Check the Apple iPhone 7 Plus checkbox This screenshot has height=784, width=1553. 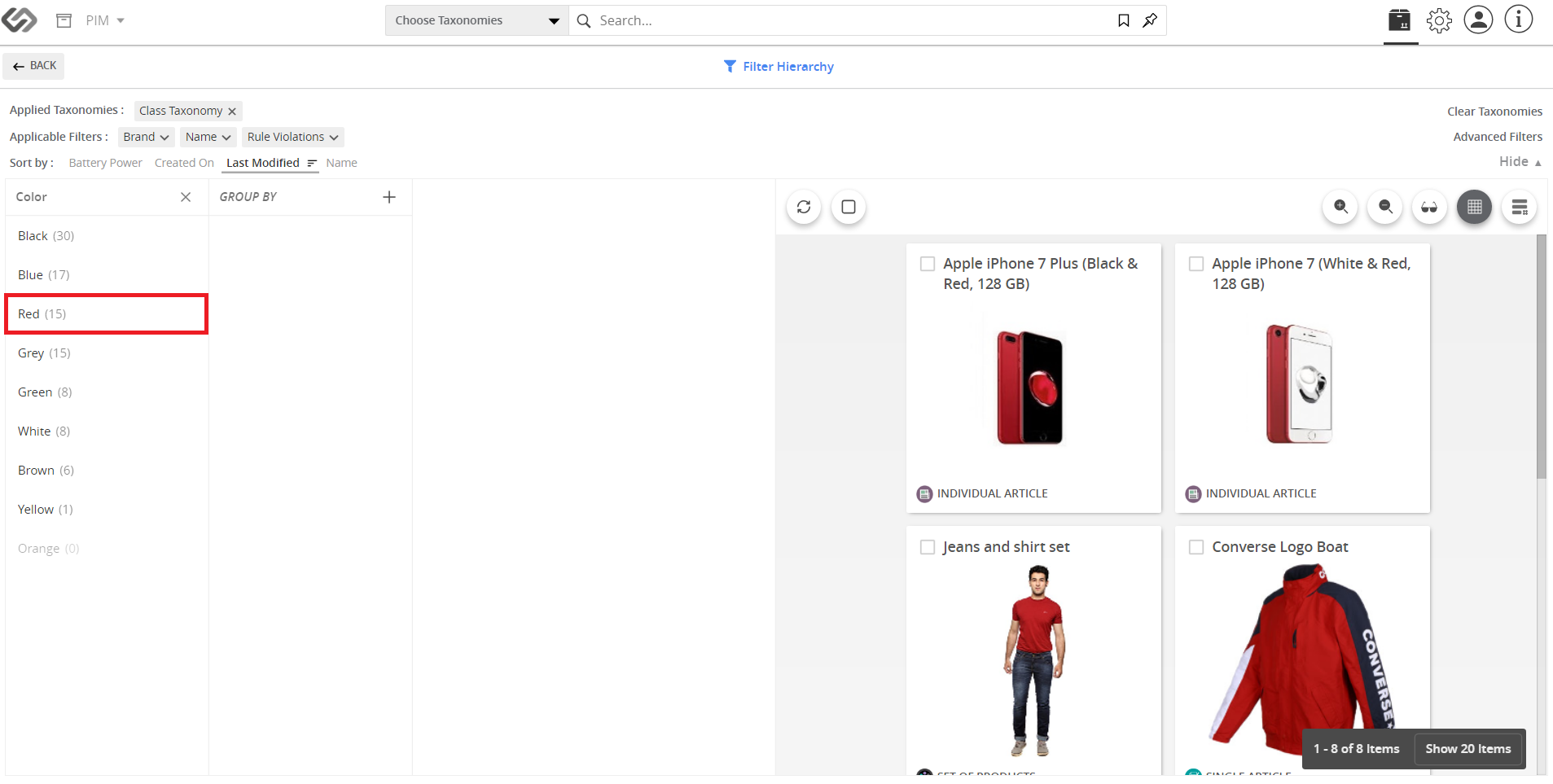click(x=928, y=264)
